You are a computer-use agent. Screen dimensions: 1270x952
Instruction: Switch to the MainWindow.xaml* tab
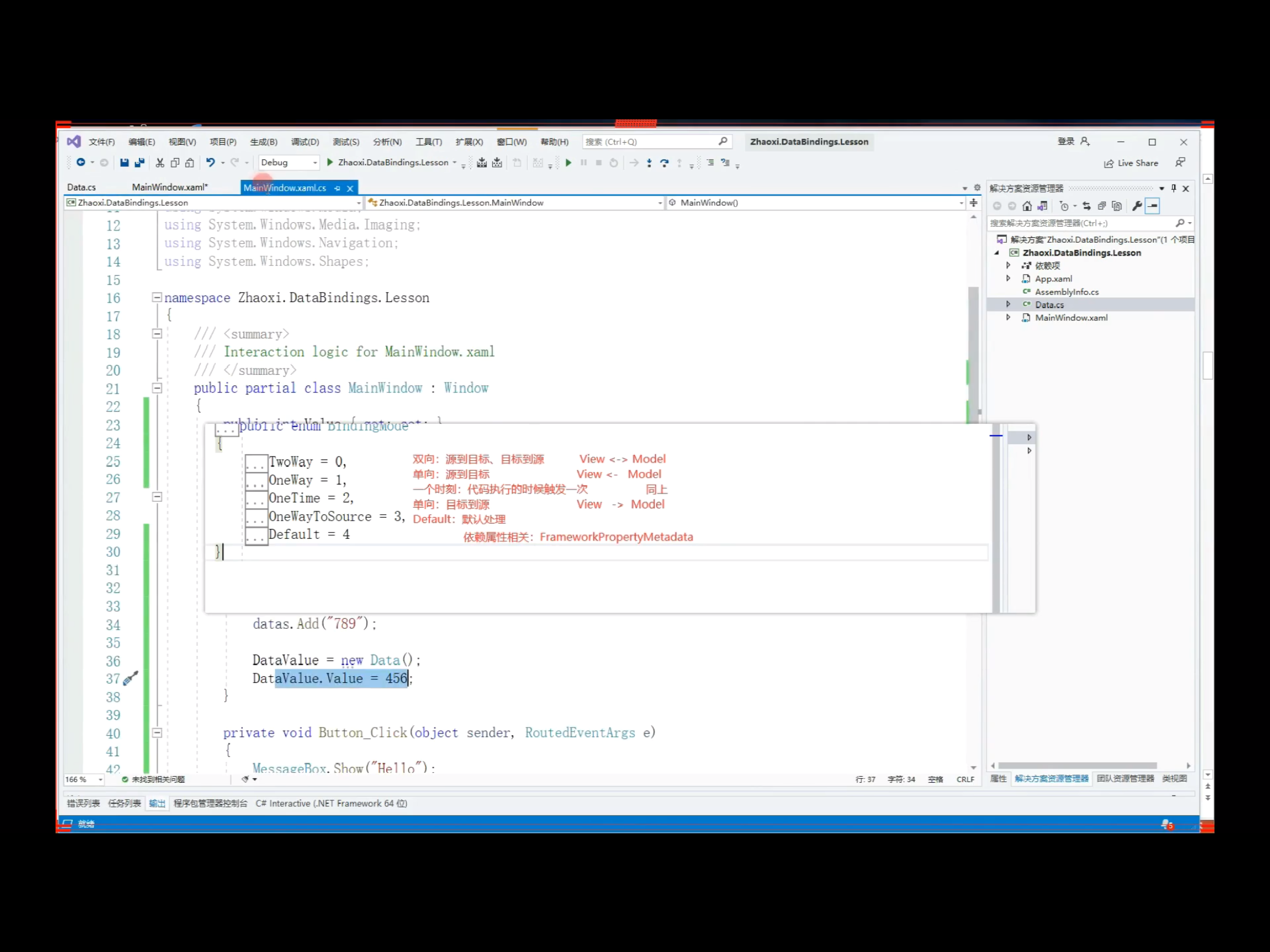coord(170,187)
